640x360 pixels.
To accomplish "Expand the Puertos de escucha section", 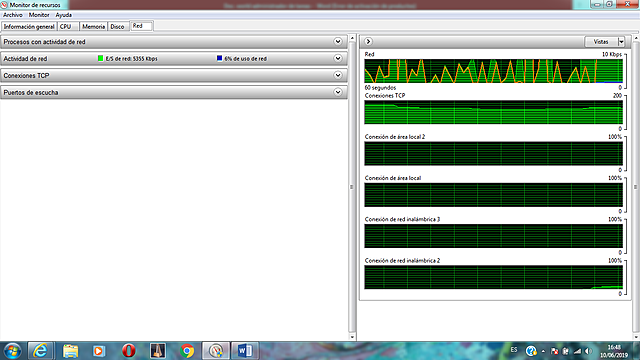I will click(338, 92).
